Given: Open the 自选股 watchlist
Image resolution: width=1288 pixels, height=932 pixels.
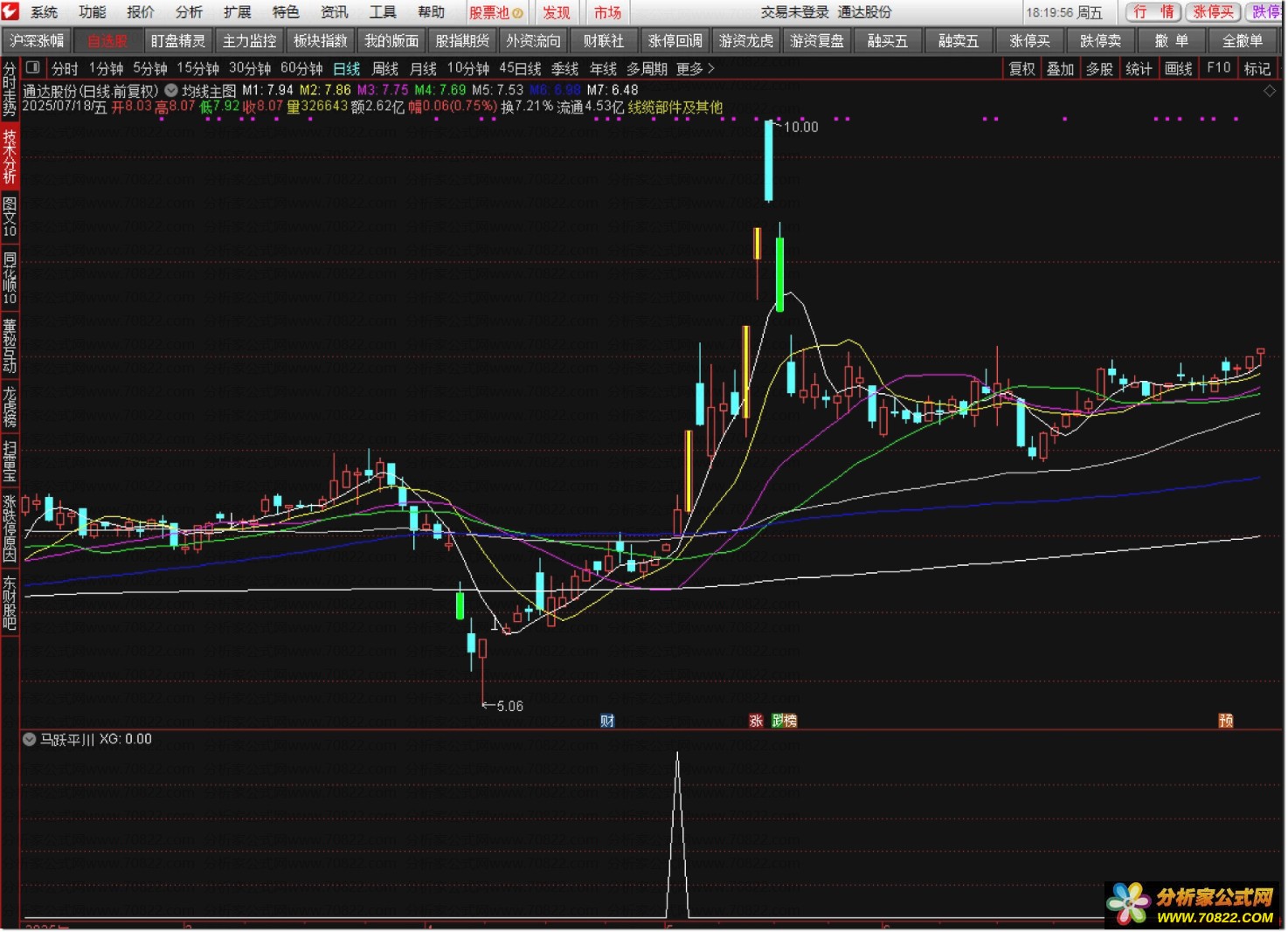Looking at the screenshot, I should (107, 41).
